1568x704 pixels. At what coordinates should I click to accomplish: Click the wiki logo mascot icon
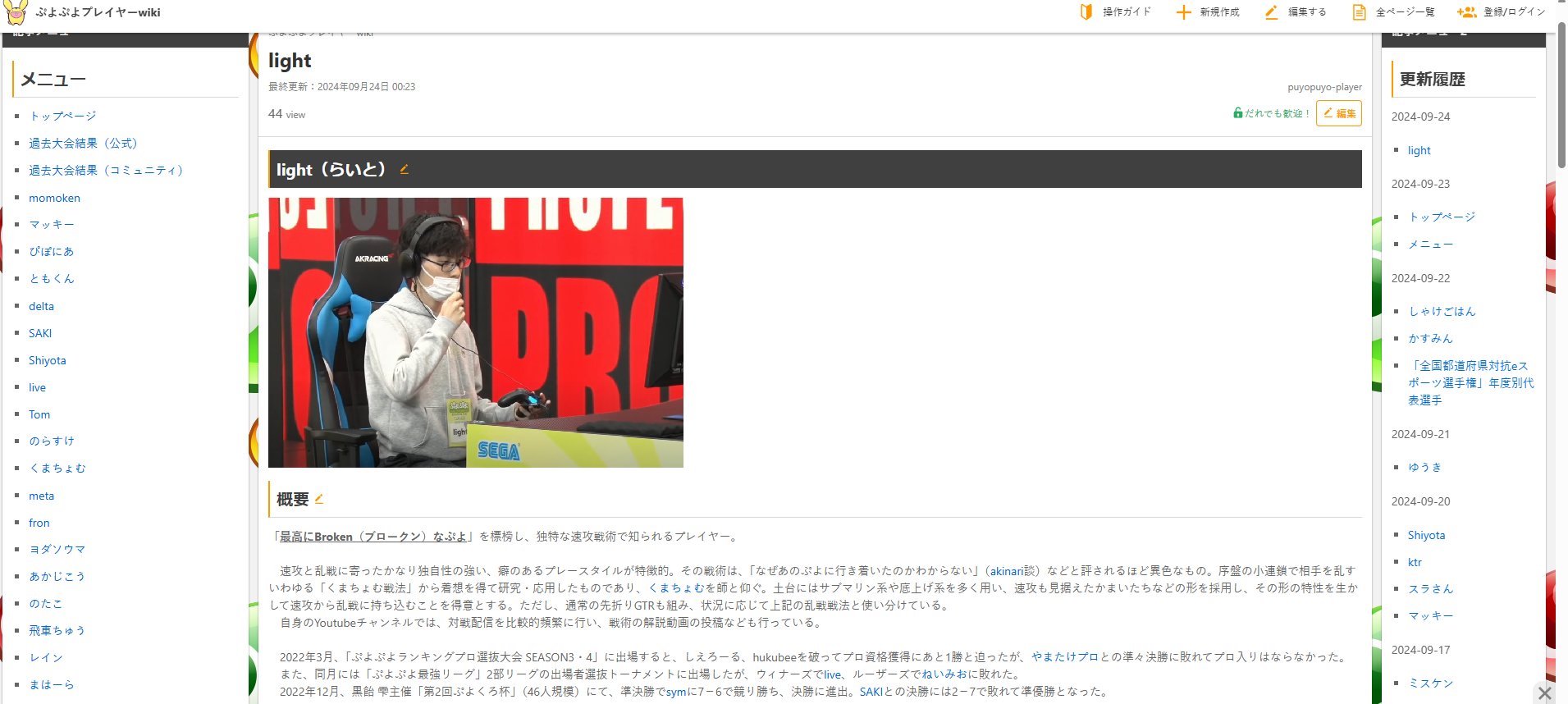click(x=16, y=12)
